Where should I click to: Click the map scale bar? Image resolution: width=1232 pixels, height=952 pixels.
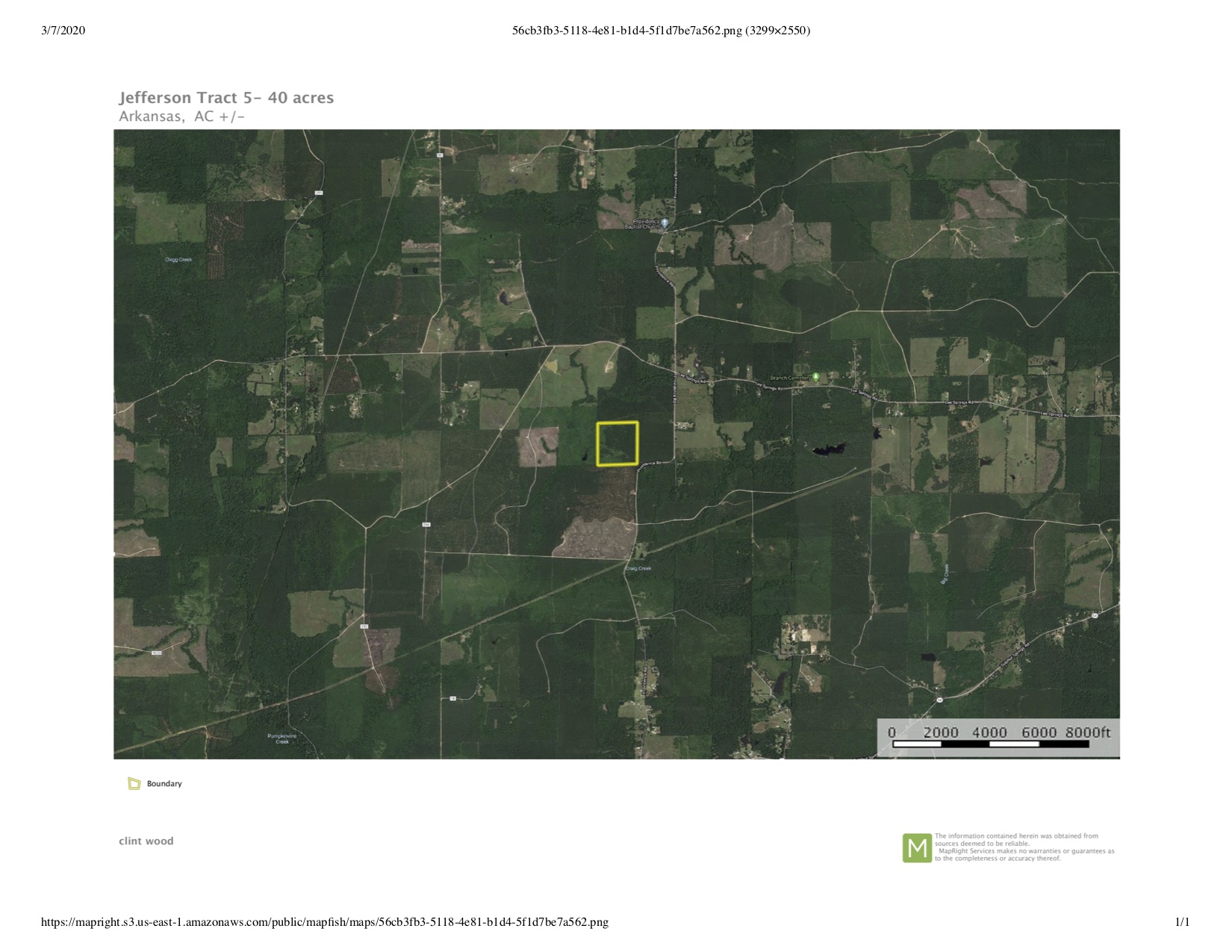pos(998,737)
